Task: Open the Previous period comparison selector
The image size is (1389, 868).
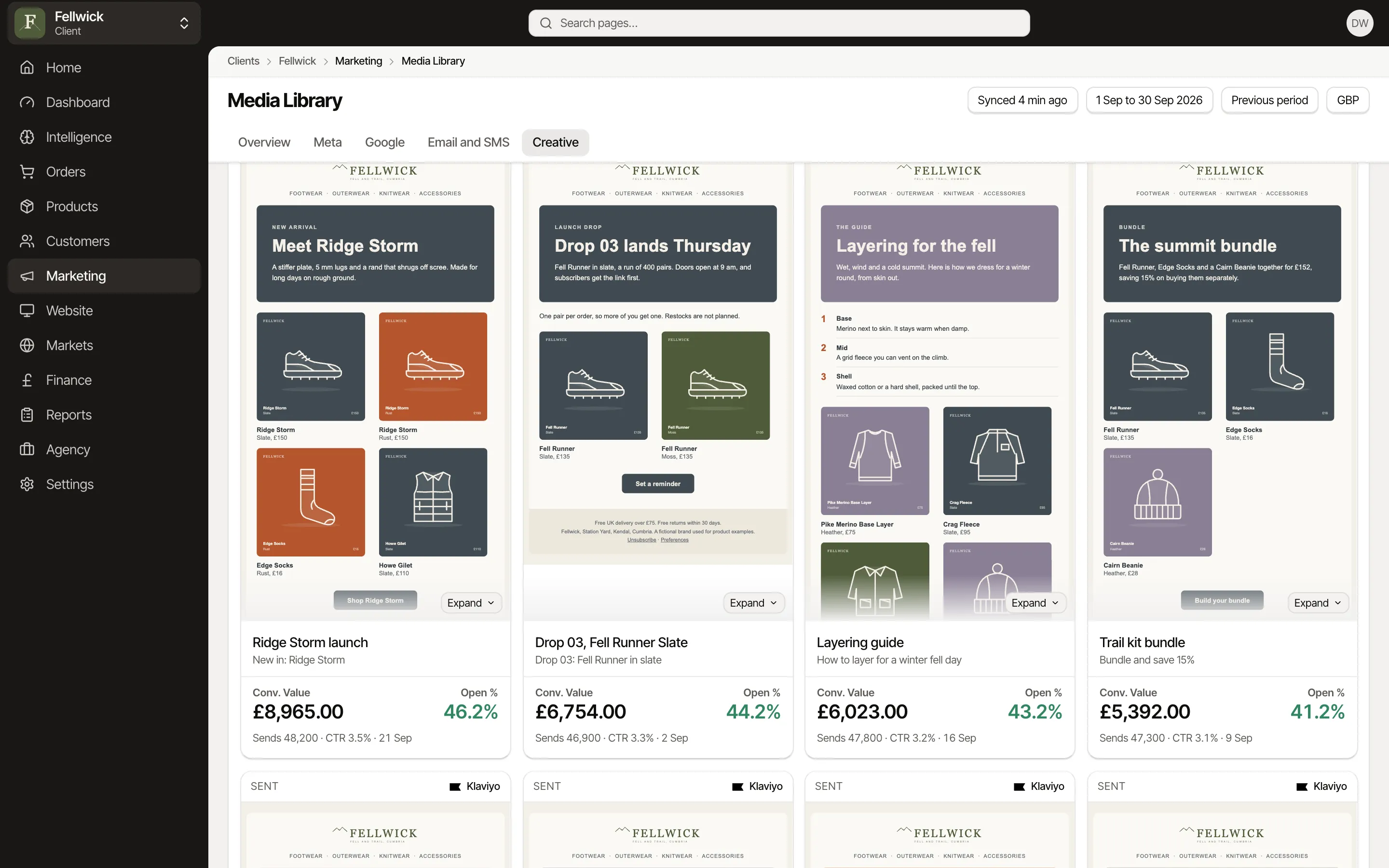Action: point(1269,100)
